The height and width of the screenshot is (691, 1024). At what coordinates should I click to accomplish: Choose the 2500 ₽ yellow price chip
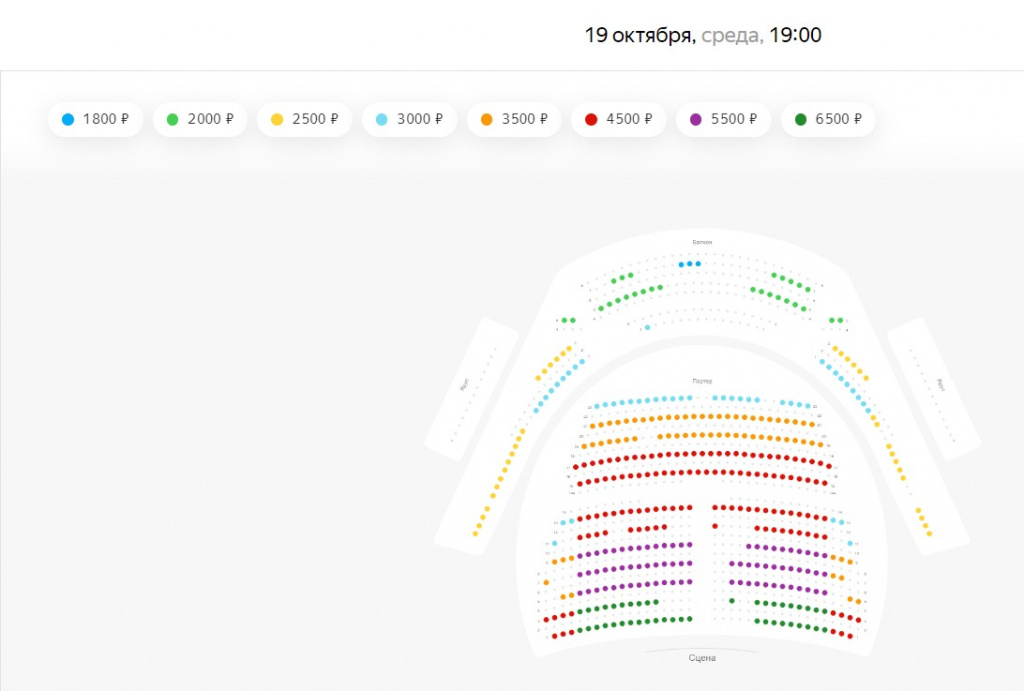pos(305,120)
